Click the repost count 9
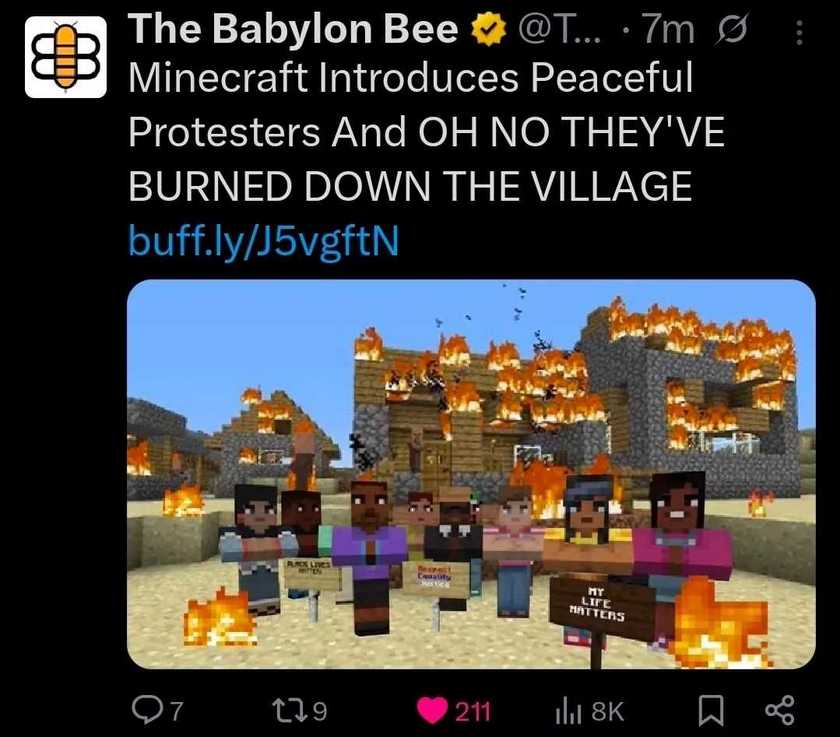 [319, 712]
